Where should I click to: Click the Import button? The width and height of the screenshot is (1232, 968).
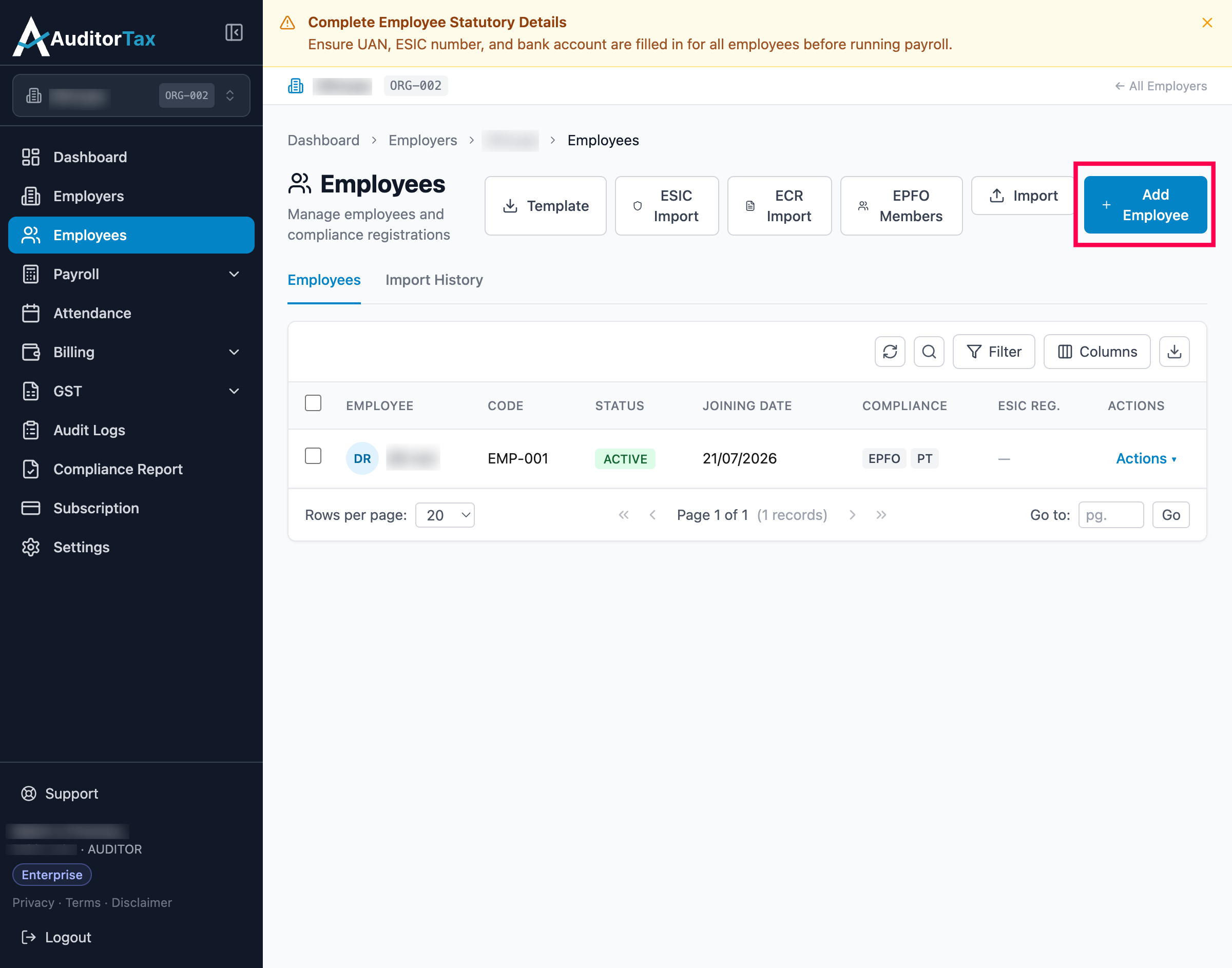pos(1024,196)
